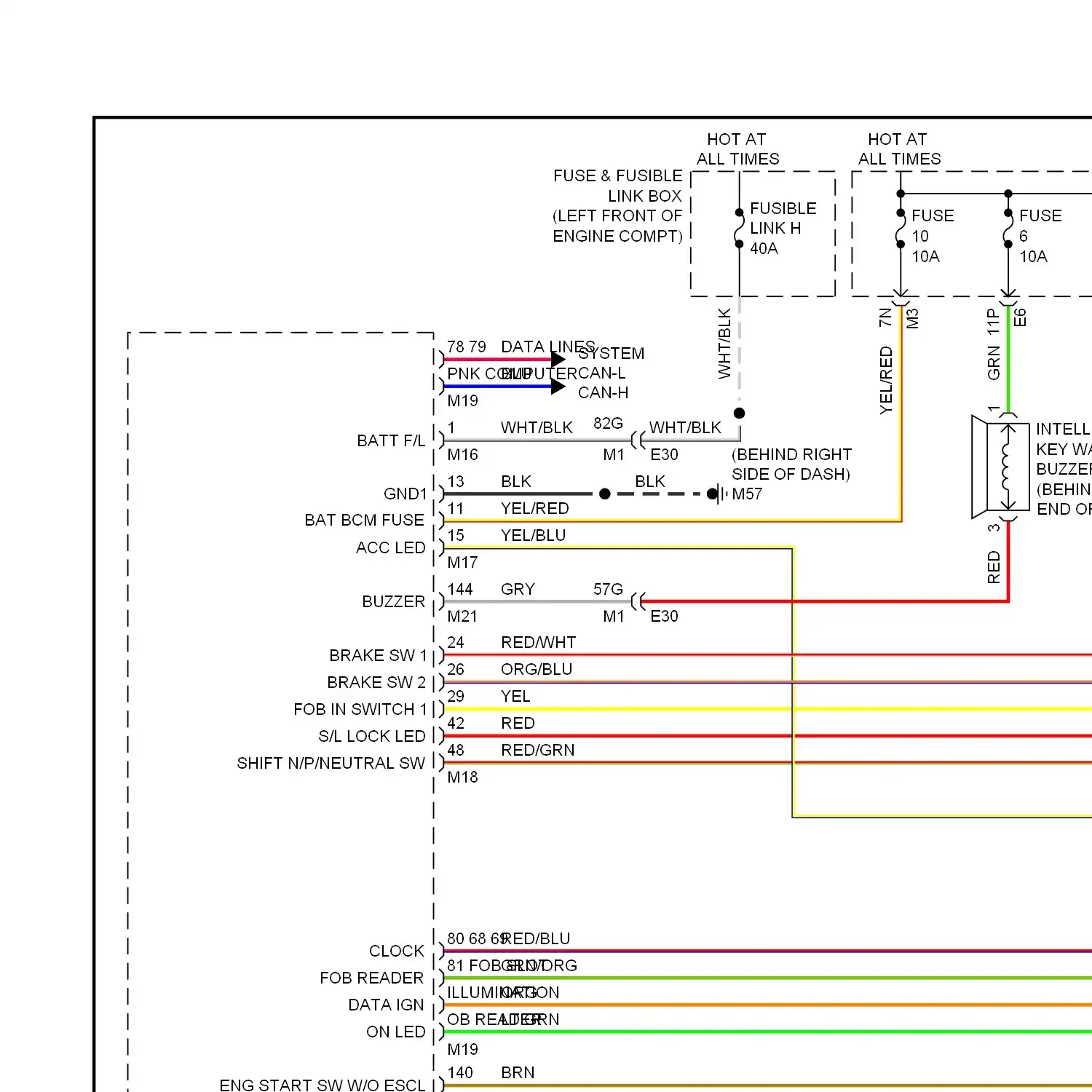Screen dimensions: 1092x1092
Task: Click the 'FOB READER' label
Action: [371, 978]
